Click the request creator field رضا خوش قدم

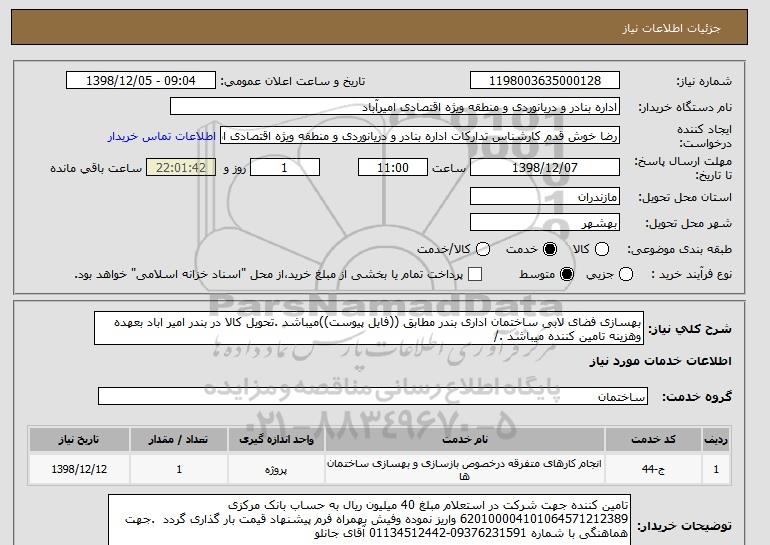[420, 136]
